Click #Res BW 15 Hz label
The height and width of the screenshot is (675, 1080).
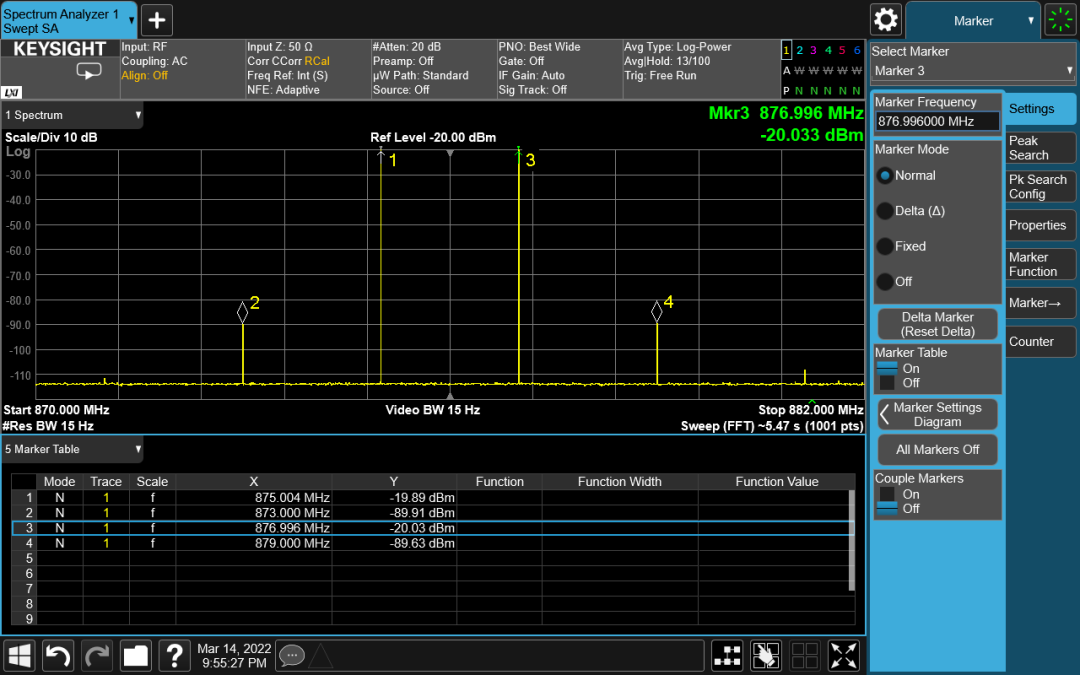point(48,426)
